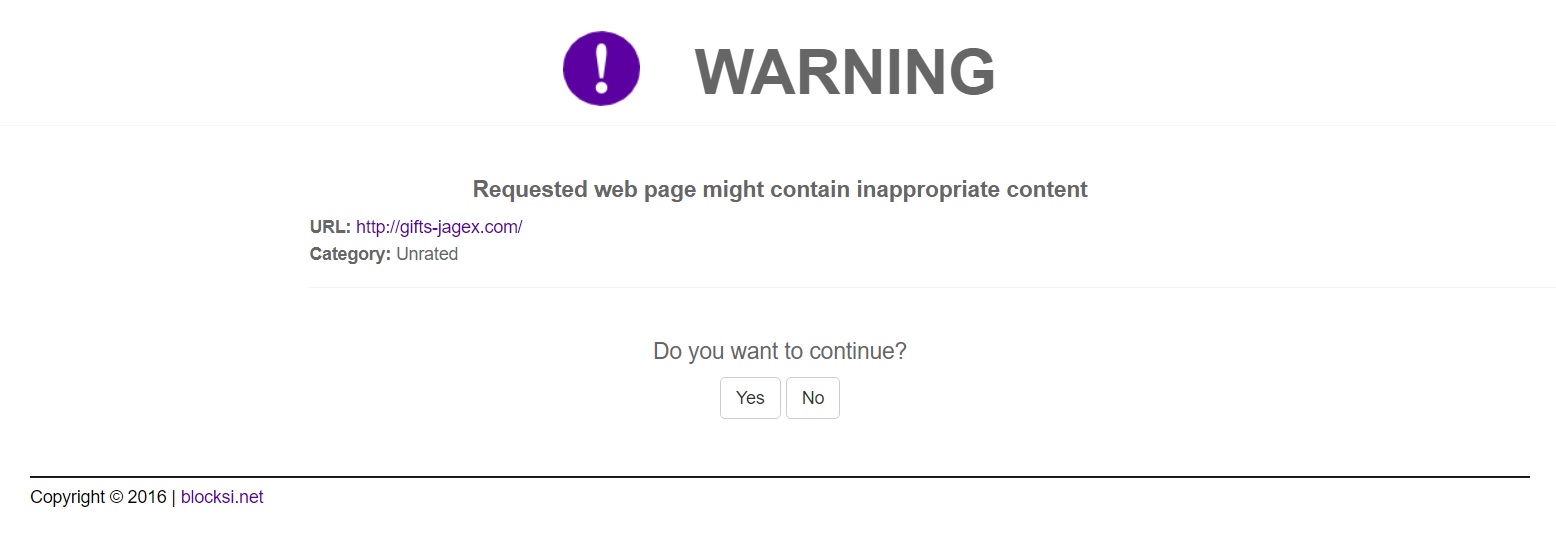1556x533 pixels.
Task: Click the black footer divider line
Action: coord(779,477)
